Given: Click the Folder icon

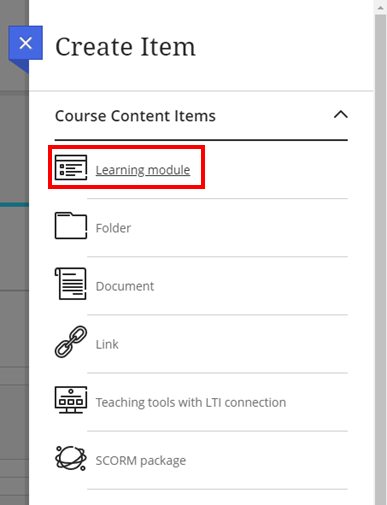Looking at the screenshot, I should pos(71,226).
